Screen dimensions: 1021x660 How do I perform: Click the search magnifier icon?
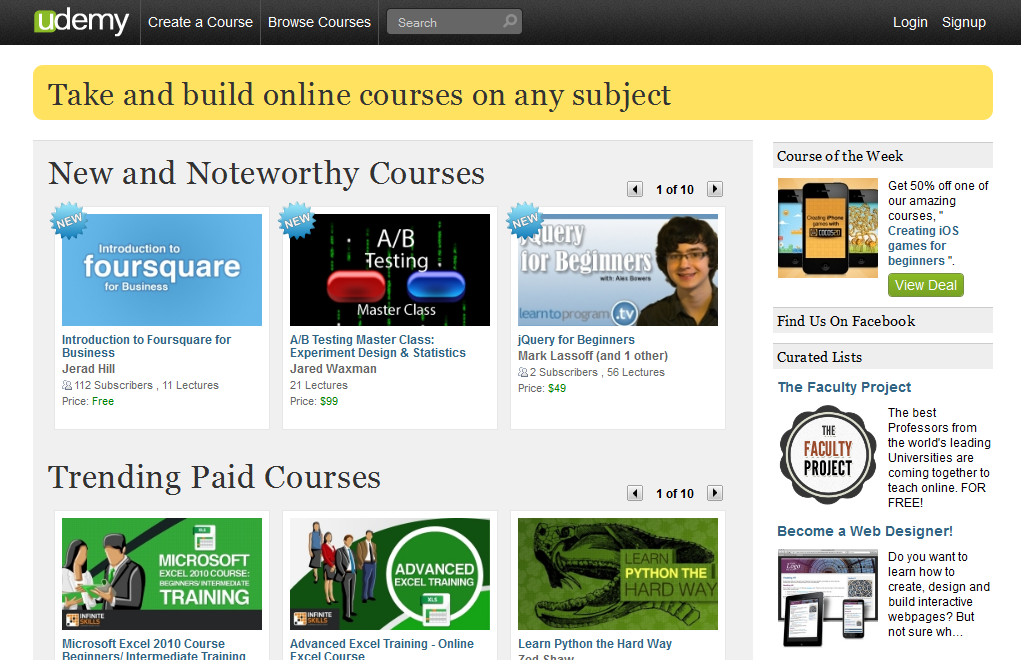pos(510,21)
